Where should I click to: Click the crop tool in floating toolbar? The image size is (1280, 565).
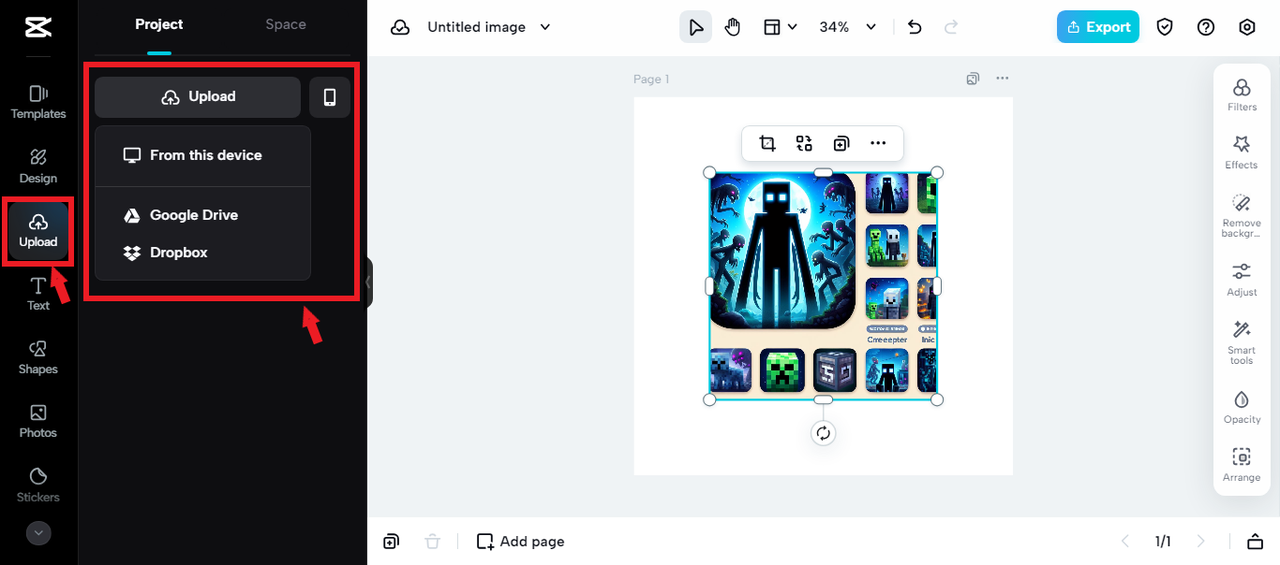coord(767,143)
